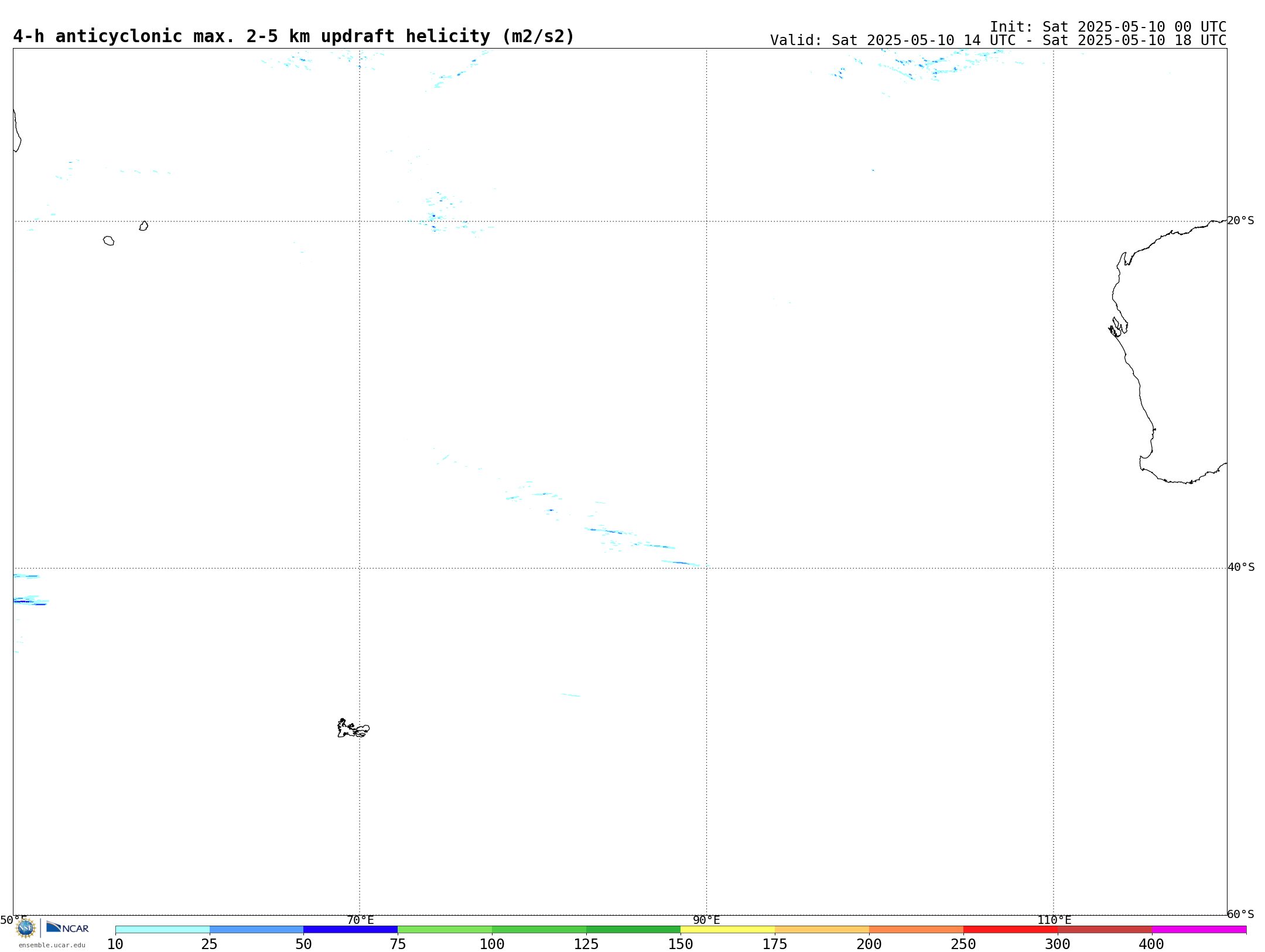The width and height of the screenshot is (1265, 952).
Task: Select the dark green 125-150 color swatch
Action: click(634, 930)
